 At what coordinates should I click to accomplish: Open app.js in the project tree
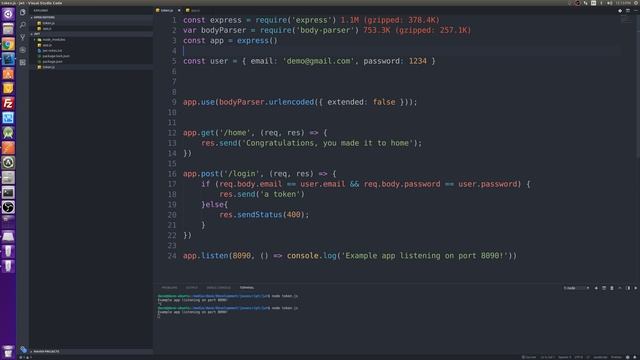tap(47, 45)
